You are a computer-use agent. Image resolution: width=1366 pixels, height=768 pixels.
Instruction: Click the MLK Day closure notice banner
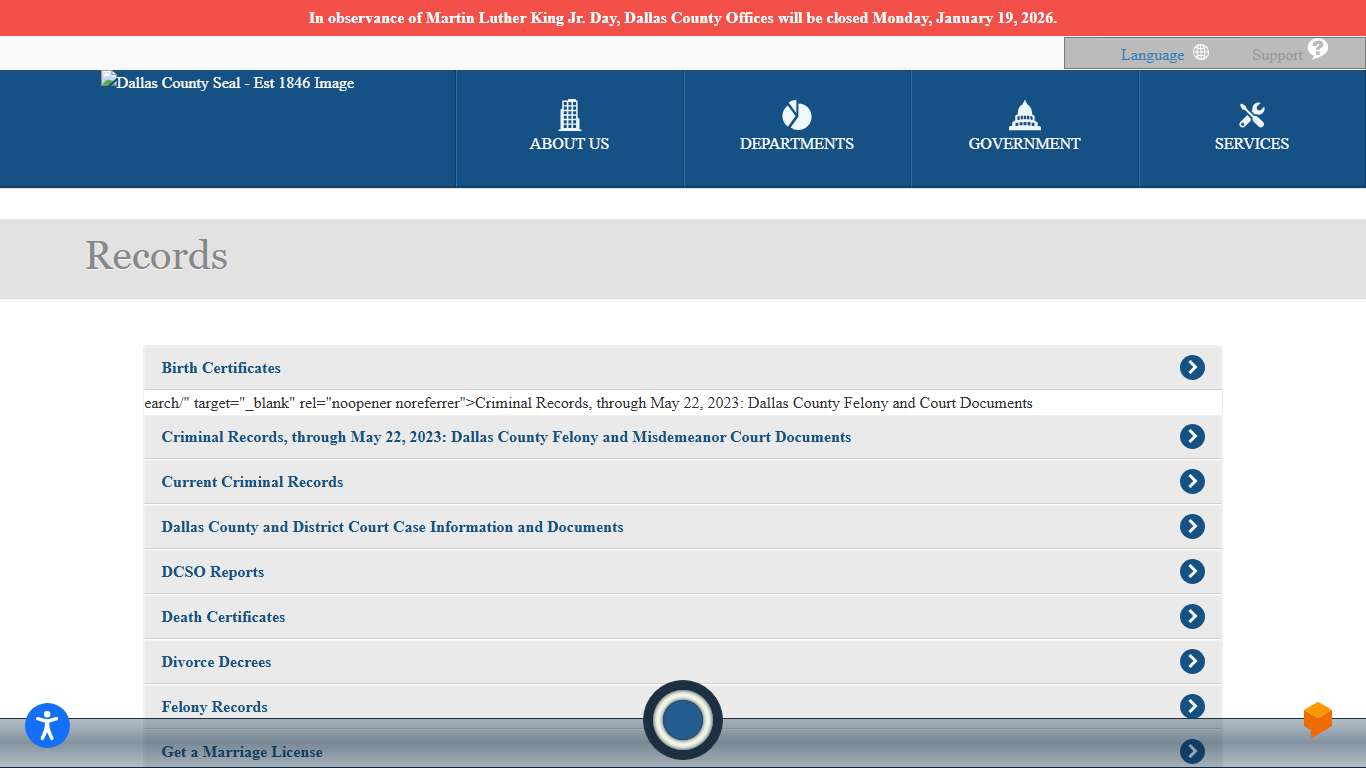[683, 17]
